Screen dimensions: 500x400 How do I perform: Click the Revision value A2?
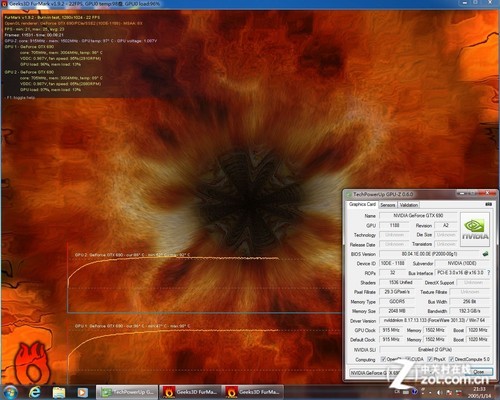(x=446, y=225)
